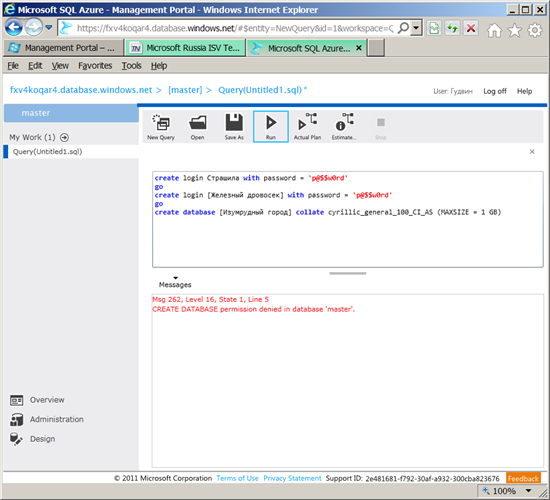The image size is (550, 500).
Task: Go to the browser Home icon
Action: click(x=494, y=31)
